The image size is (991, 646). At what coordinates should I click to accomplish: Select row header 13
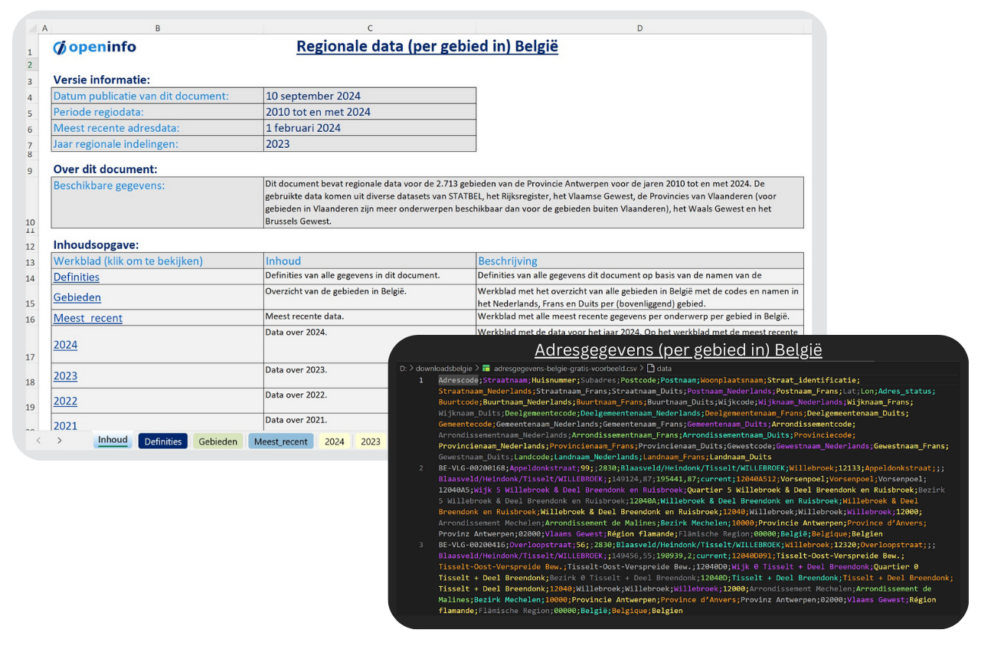[x=30, y=262]
